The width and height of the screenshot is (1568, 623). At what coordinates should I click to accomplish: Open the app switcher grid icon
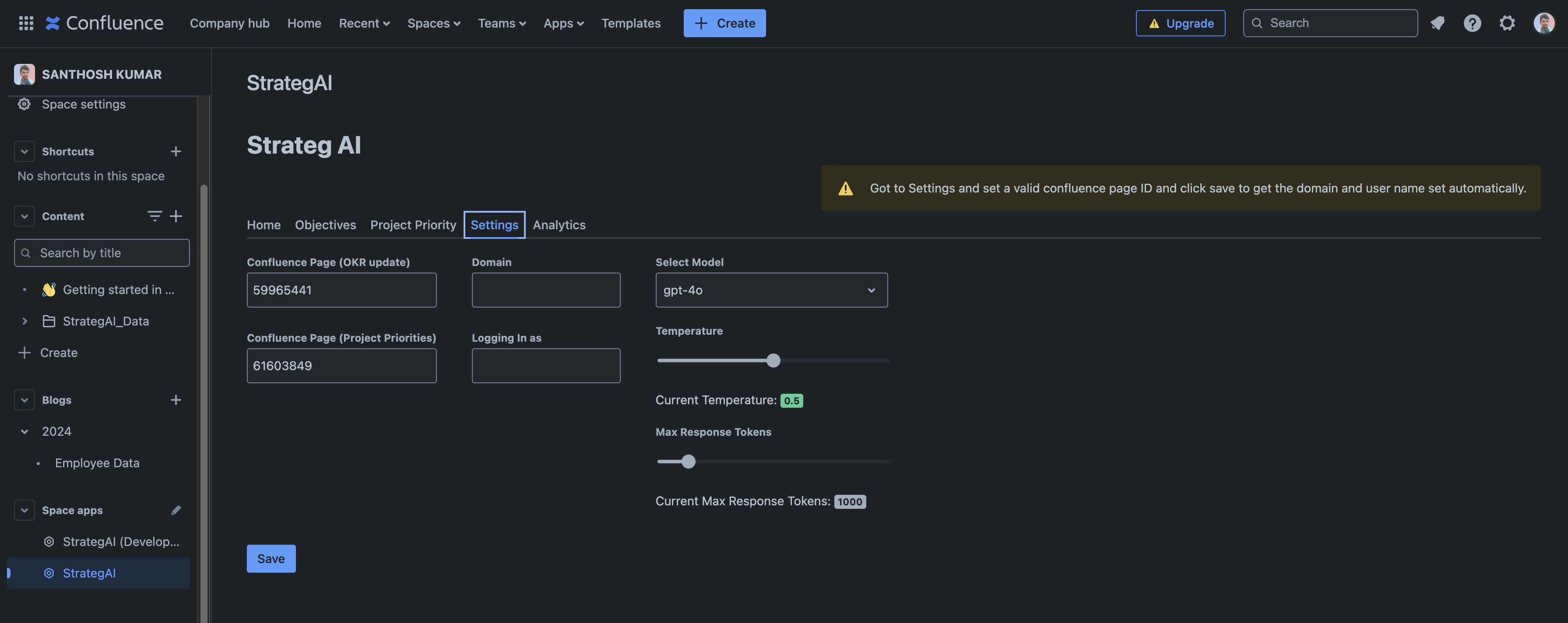[25, 23]
